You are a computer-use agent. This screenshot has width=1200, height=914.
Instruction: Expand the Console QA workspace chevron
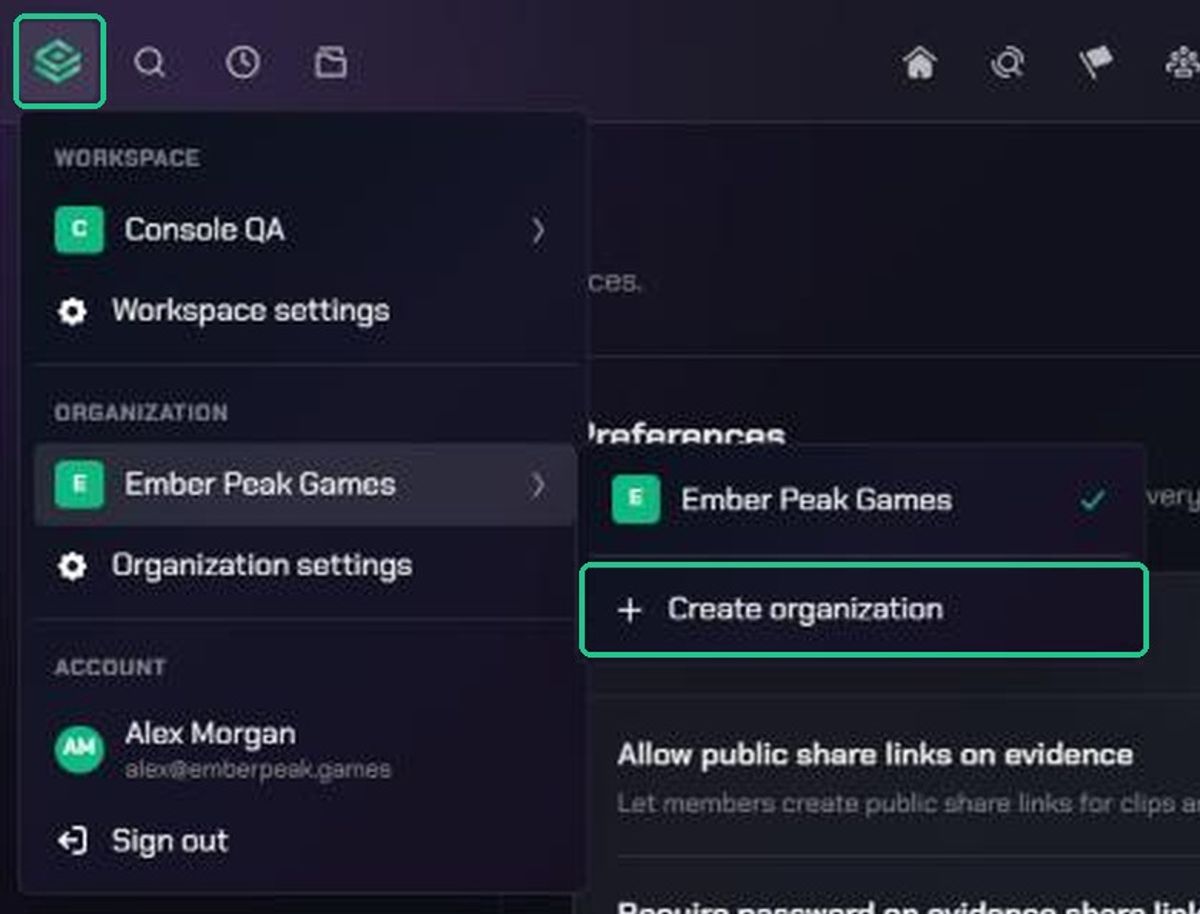click(x=538, y=230)
